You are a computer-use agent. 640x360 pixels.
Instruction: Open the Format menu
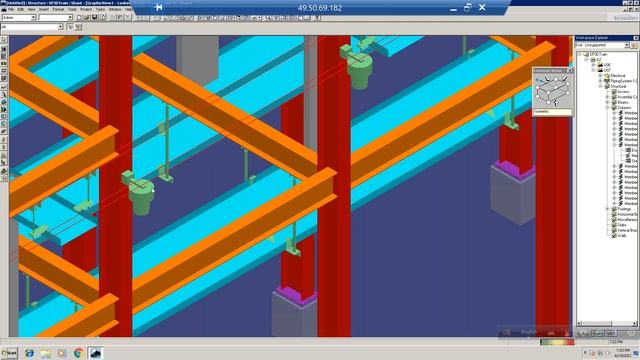click(x=58, y=9)
